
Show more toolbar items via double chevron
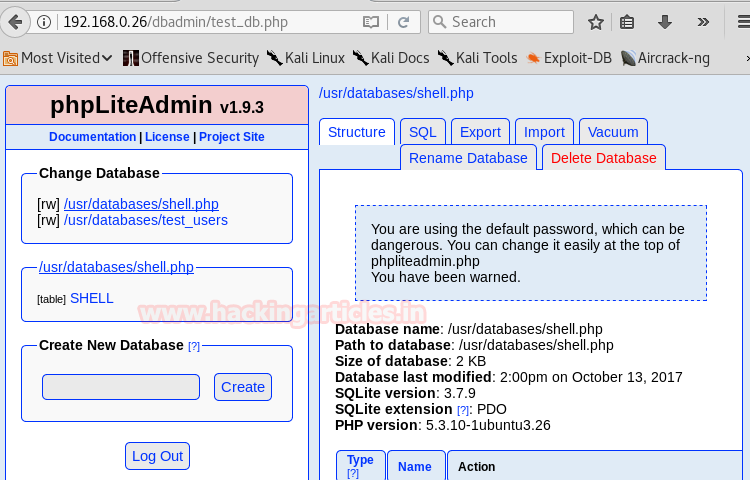[x=703, y=22]
